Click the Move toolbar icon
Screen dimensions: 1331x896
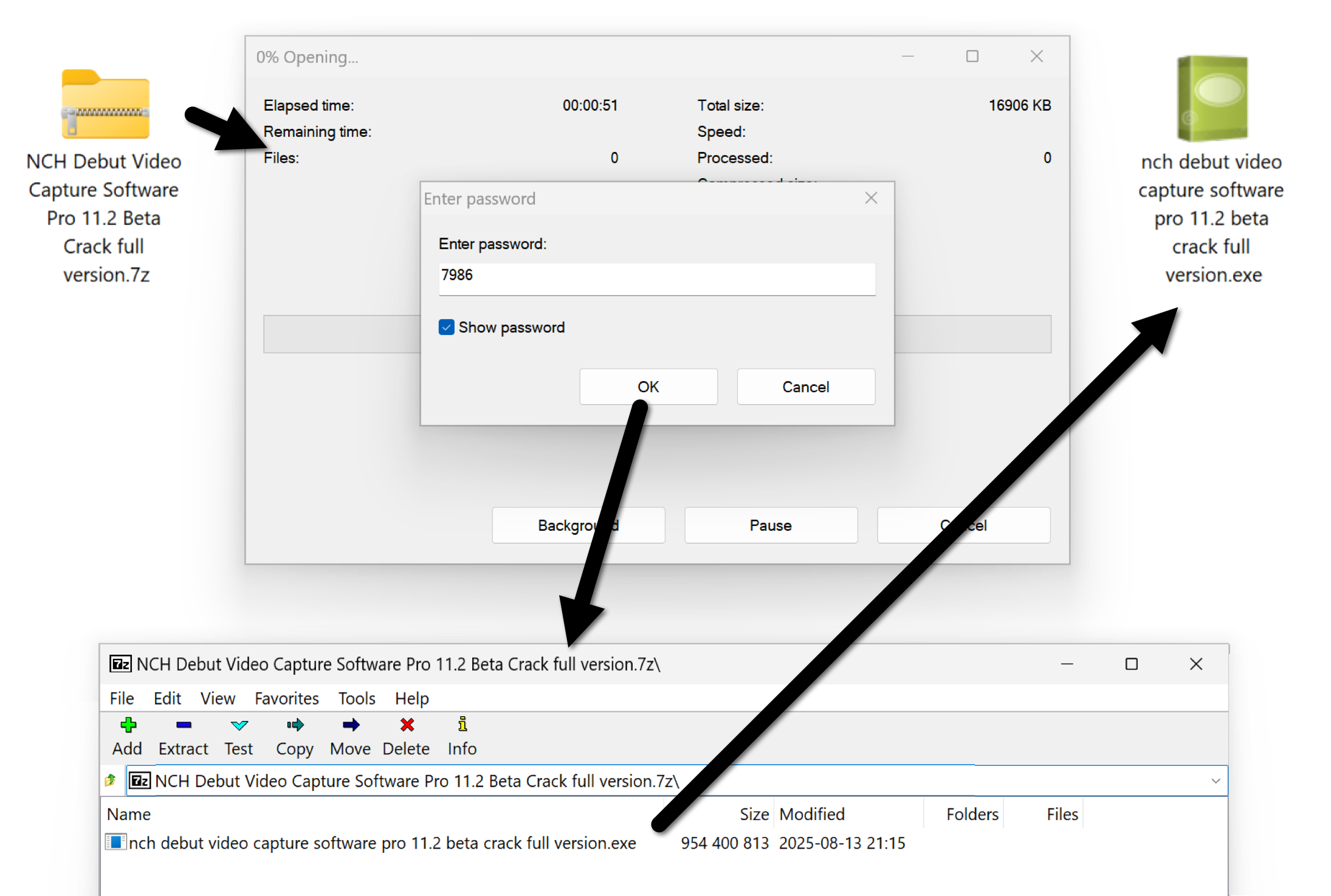click(x=351, y=725)
